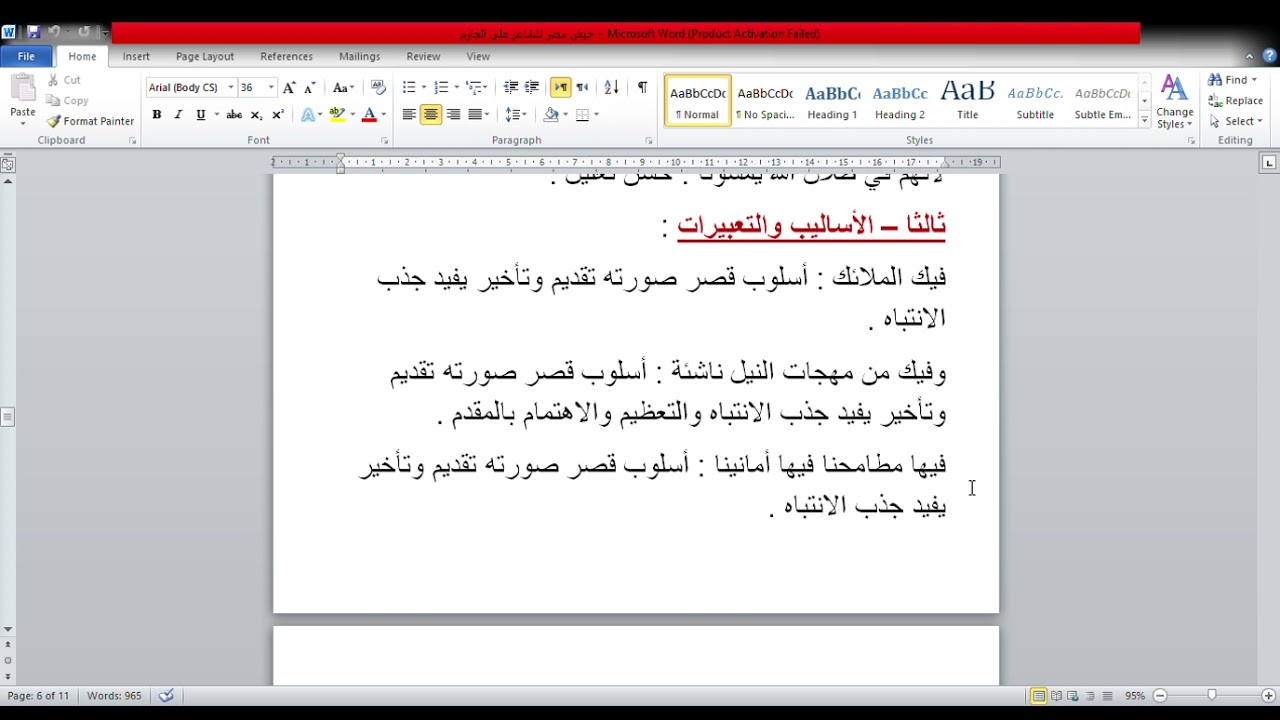Click the zoom slider handle

pyautogui.click(x=1212, y=696)
